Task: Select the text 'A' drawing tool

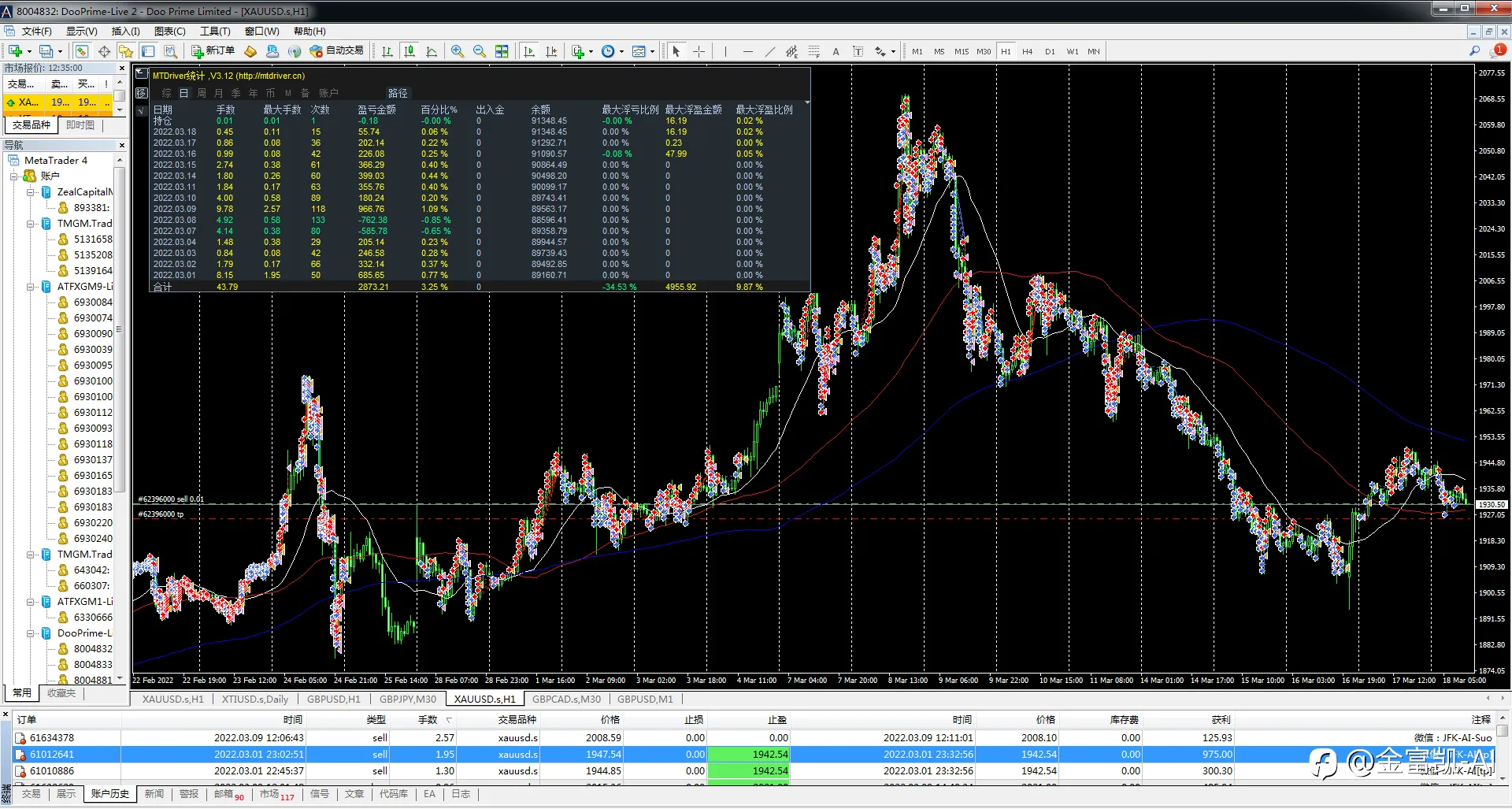Action: point(836,51)
